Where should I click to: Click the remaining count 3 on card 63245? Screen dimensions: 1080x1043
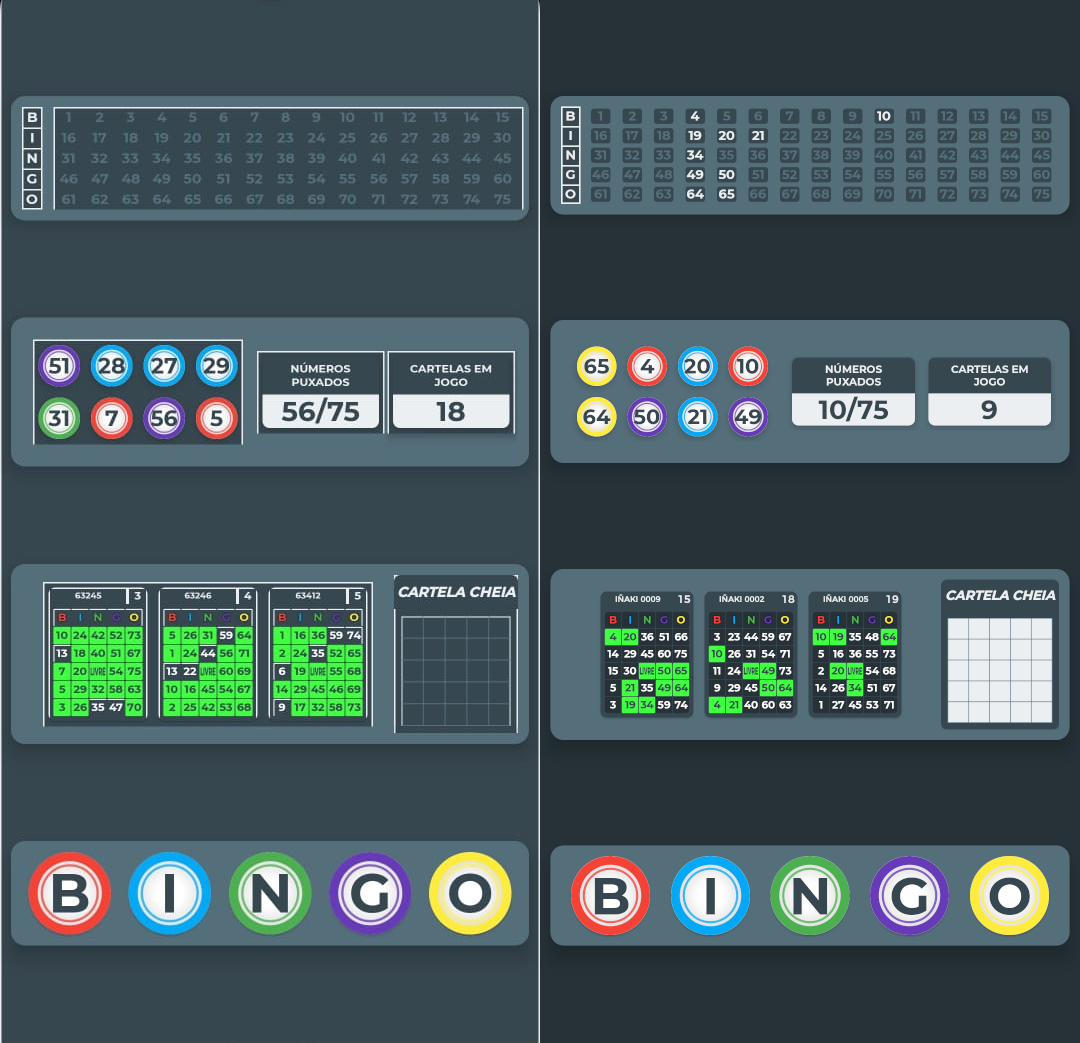[137, 595]
